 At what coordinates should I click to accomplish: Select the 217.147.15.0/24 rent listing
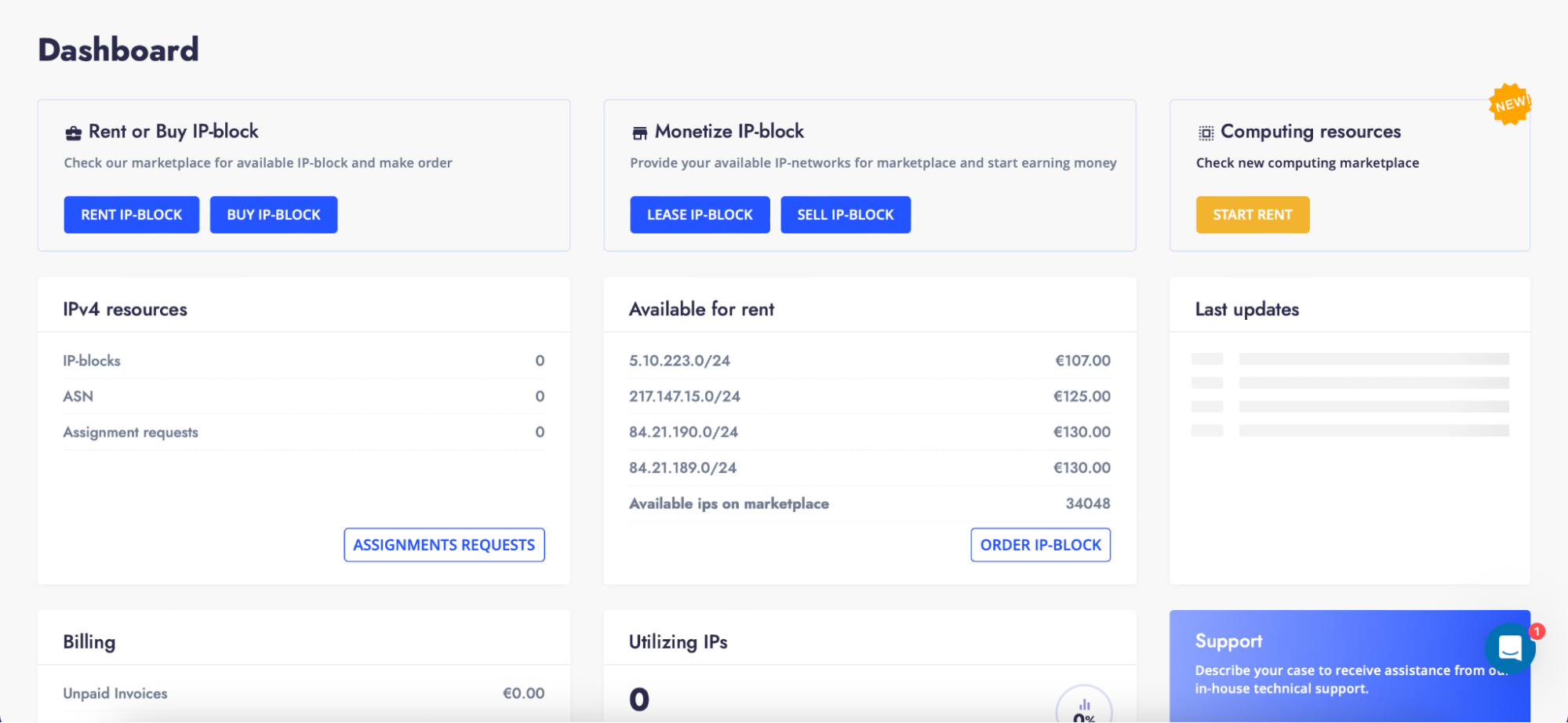point(684,397)
